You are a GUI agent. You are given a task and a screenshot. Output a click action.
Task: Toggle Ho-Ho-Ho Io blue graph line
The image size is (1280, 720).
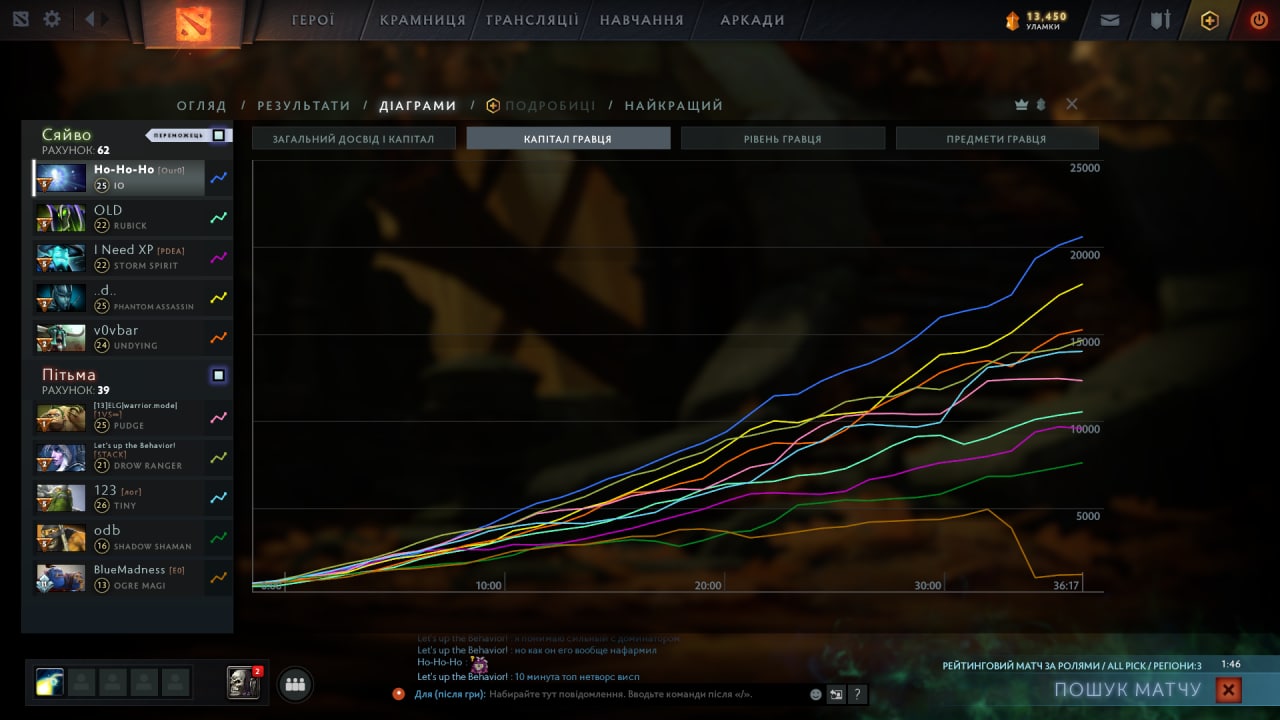click(219, 177)
